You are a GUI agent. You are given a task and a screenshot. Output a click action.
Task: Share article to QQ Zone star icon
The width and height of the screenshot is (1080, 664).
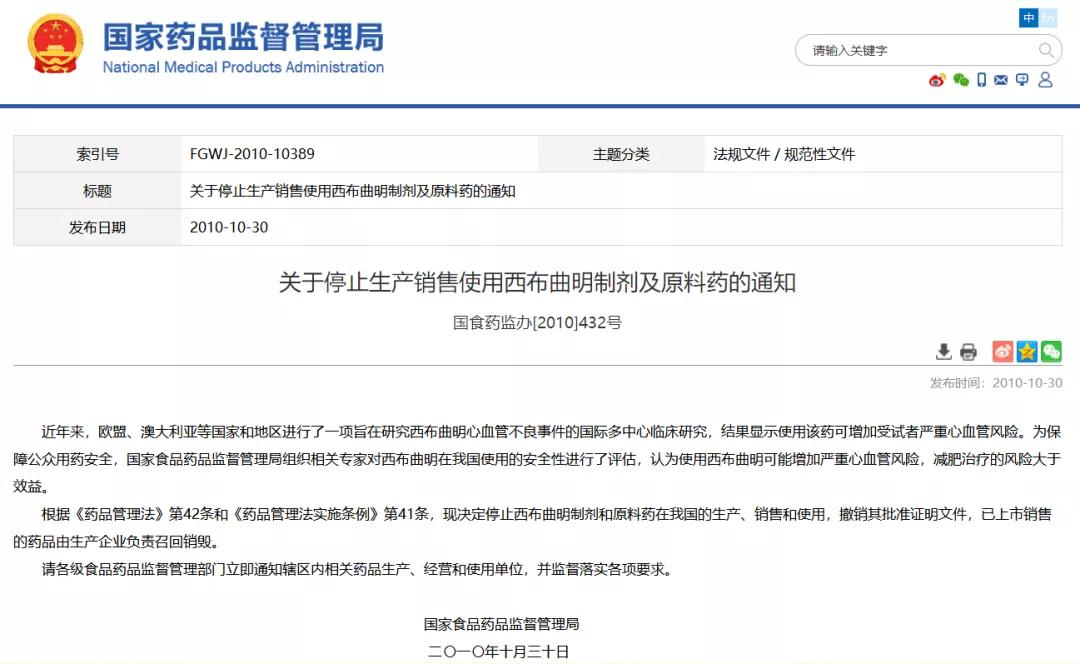coord(1027,351)
